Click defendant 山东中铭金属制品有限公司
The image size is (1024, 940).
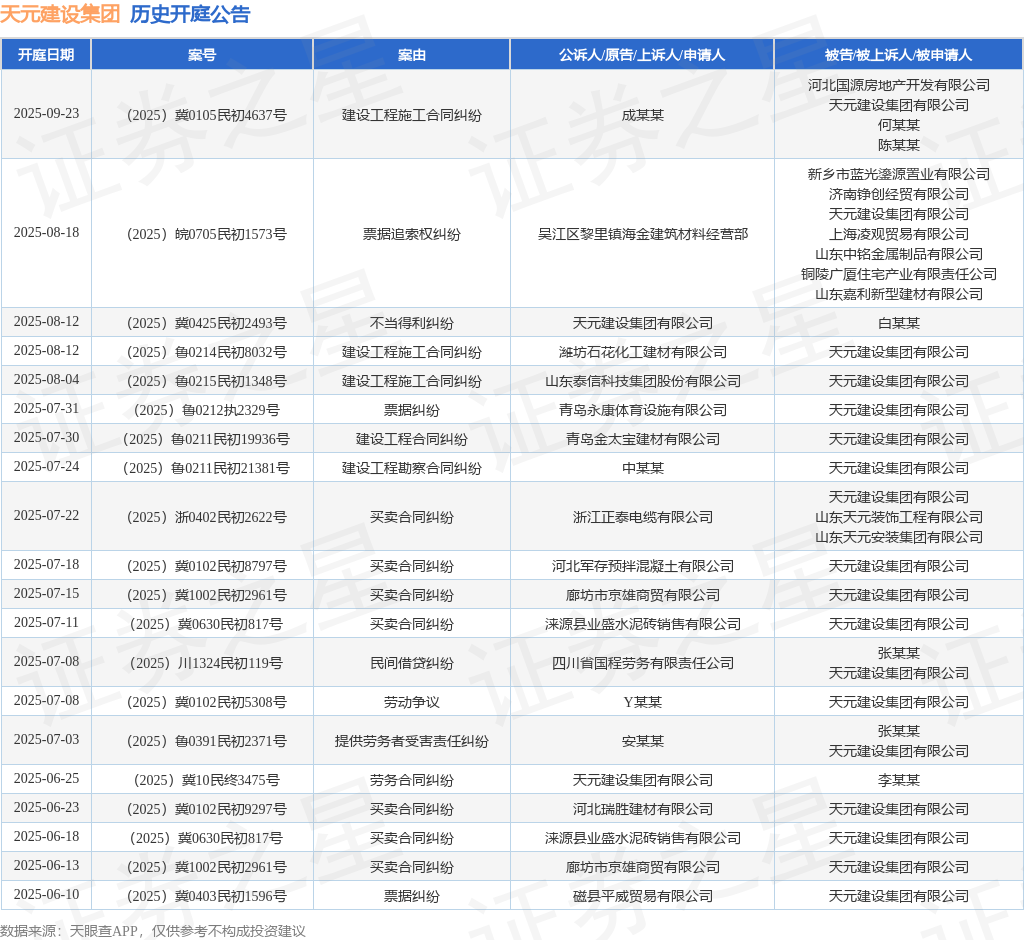[899, 254]
